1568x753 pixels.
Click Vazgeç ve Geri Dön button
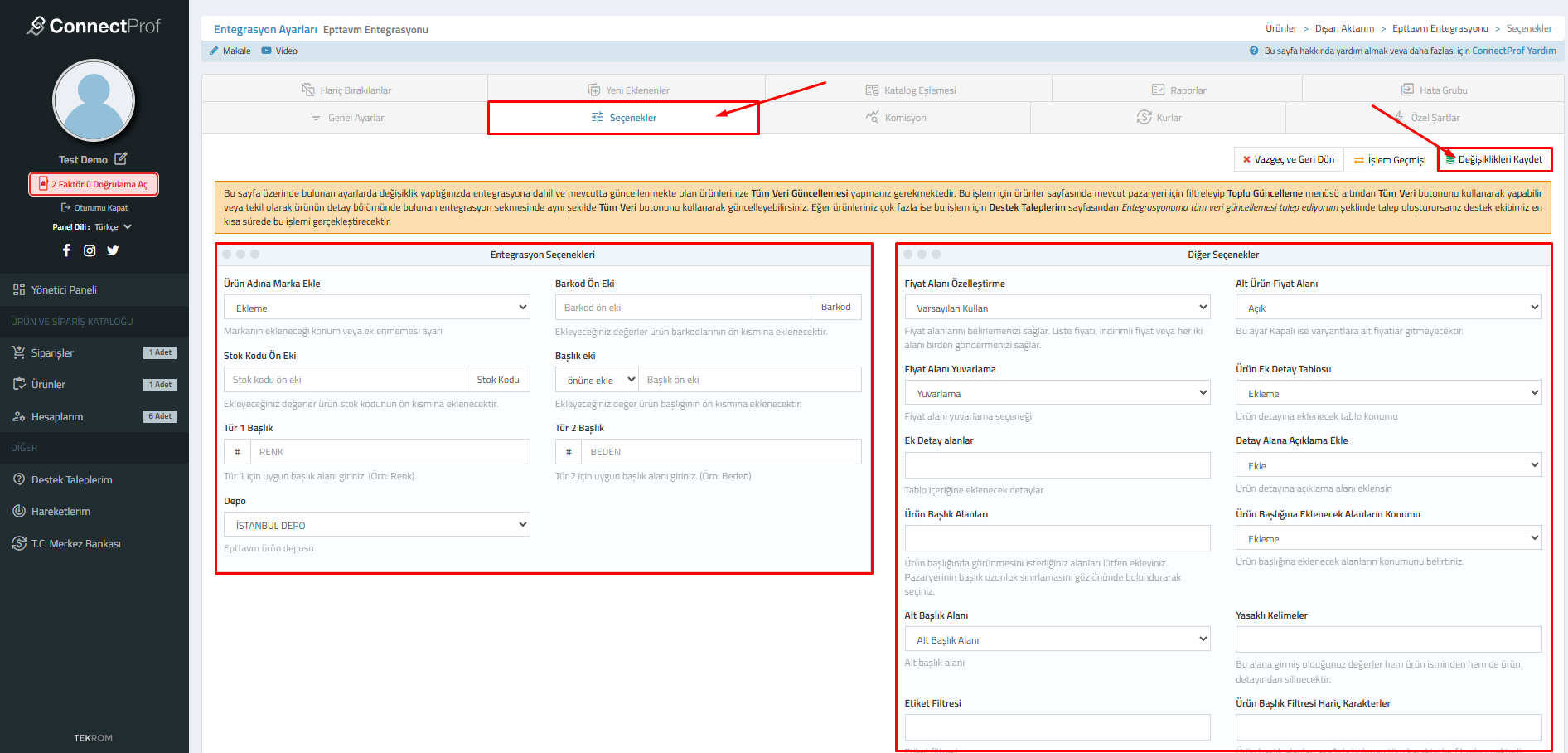point(1289,159)
